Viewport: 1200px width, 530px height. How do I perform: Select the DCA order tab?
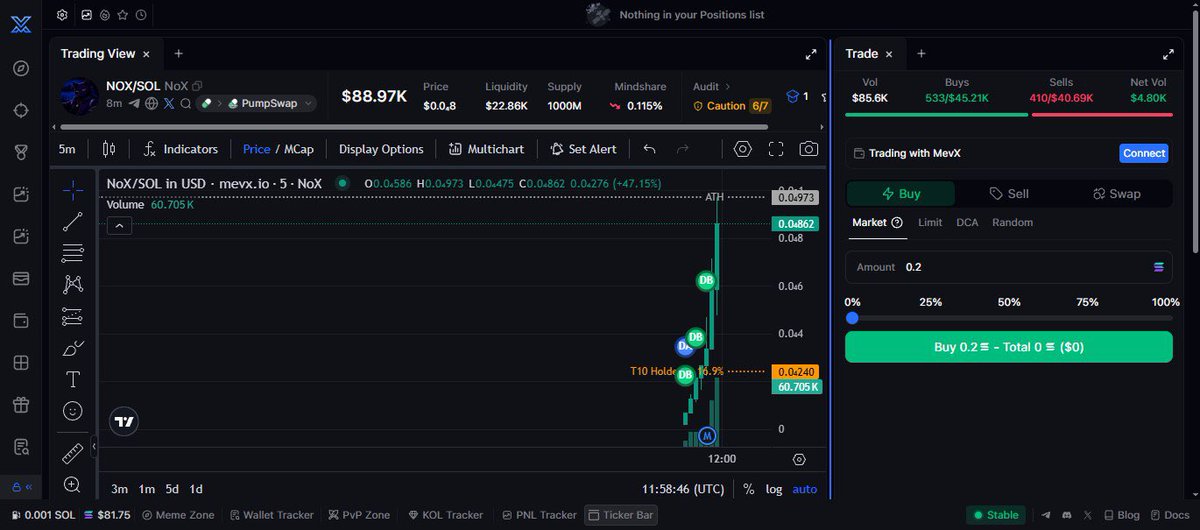[x=967, y=222]
